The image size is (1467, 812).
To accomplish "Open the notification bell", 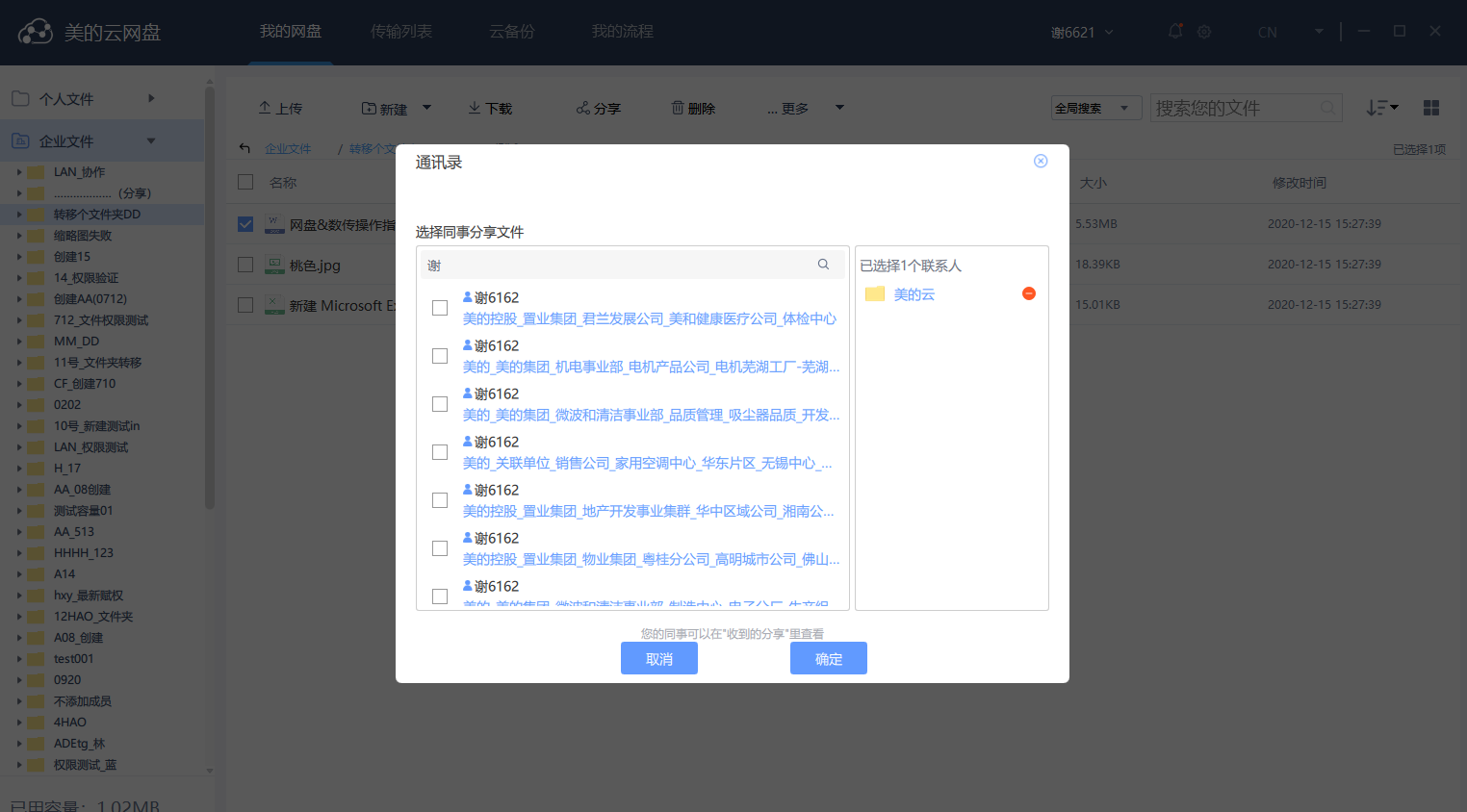I will 1175,32.
